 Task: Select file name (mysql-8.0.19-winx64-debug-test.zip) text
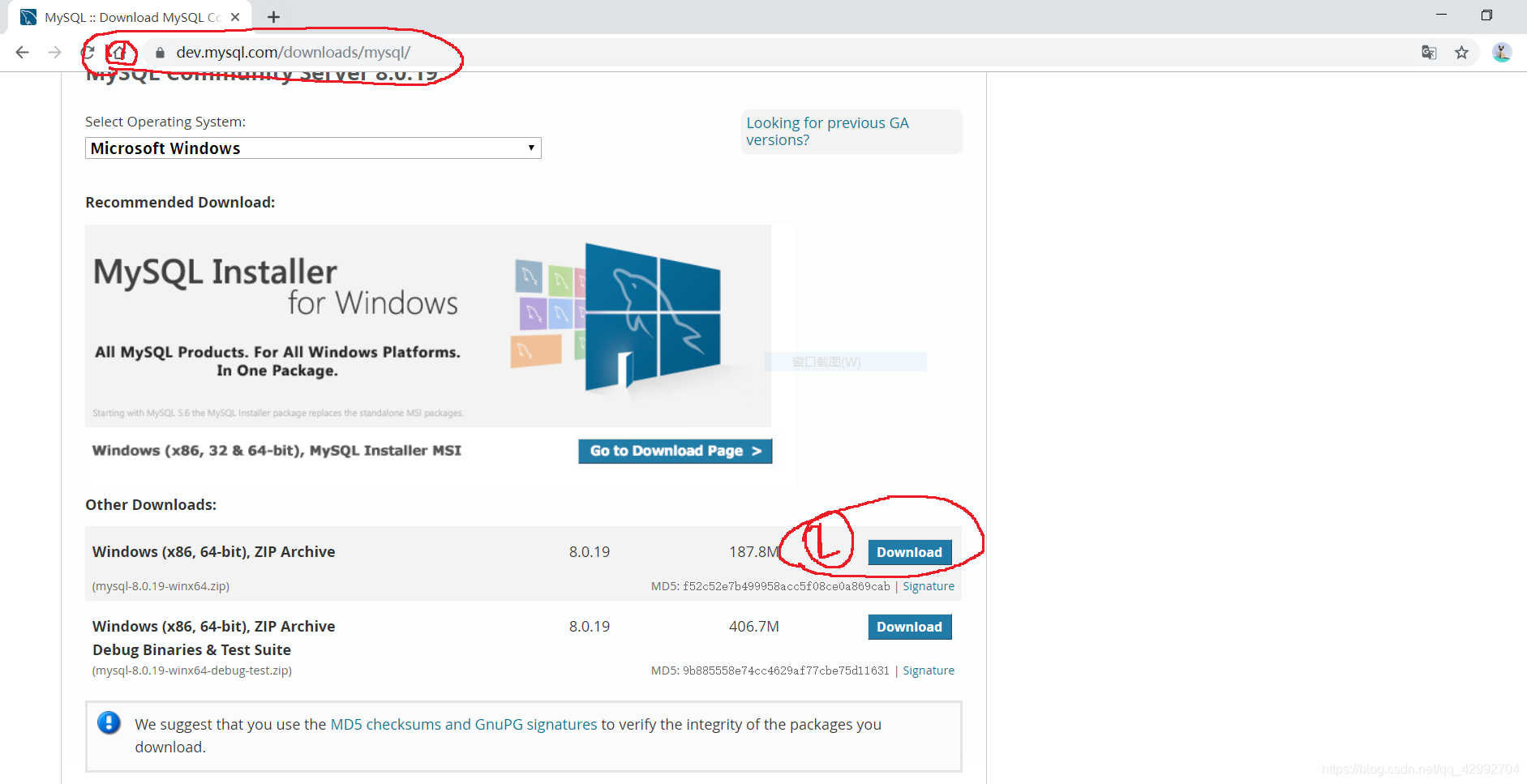(192, 670)
